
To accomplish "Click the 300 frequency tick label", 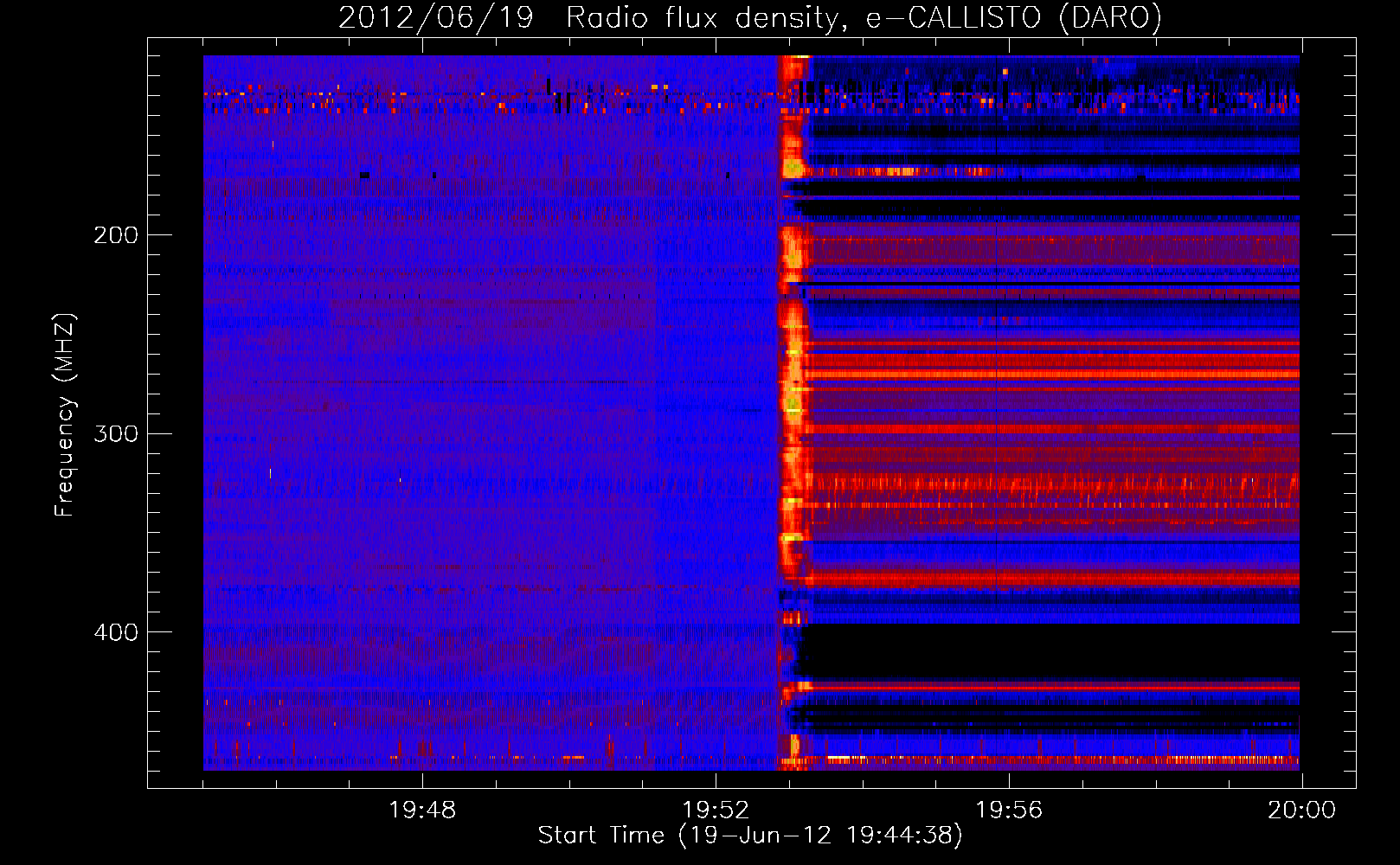I will (x=116, y=433).
